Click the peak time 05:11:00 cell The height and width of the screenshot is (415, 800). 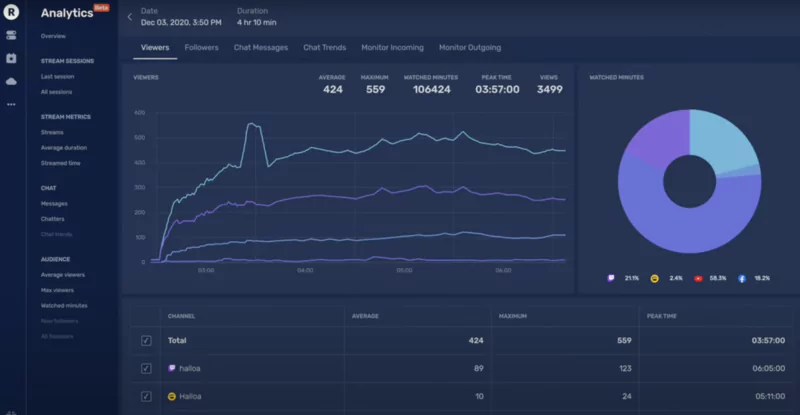[770, 396]
